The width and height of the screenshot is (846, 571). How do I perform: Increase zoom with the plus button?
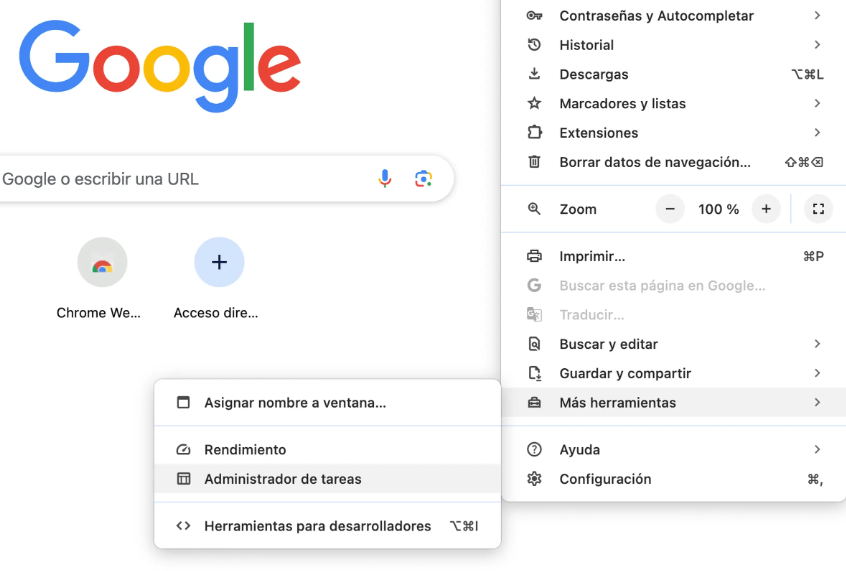[766, 209]
